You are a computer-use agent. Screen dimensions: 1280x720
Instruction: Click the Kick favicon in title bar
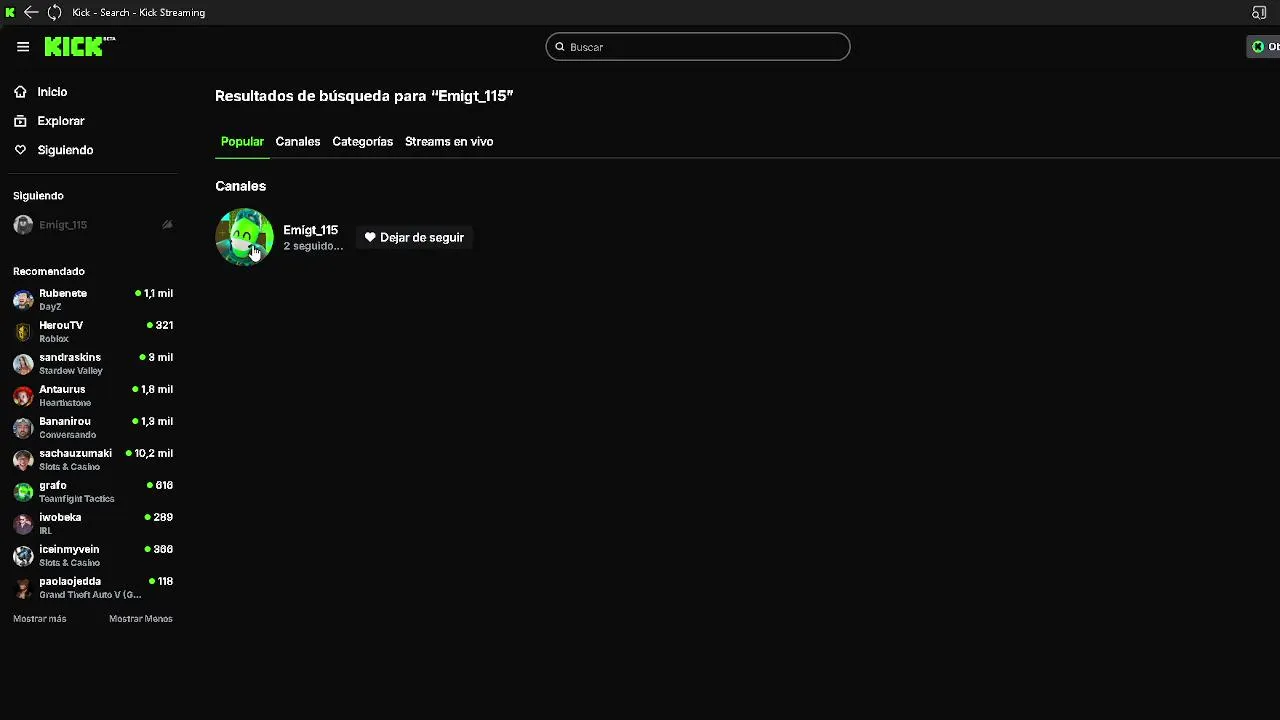10,12
